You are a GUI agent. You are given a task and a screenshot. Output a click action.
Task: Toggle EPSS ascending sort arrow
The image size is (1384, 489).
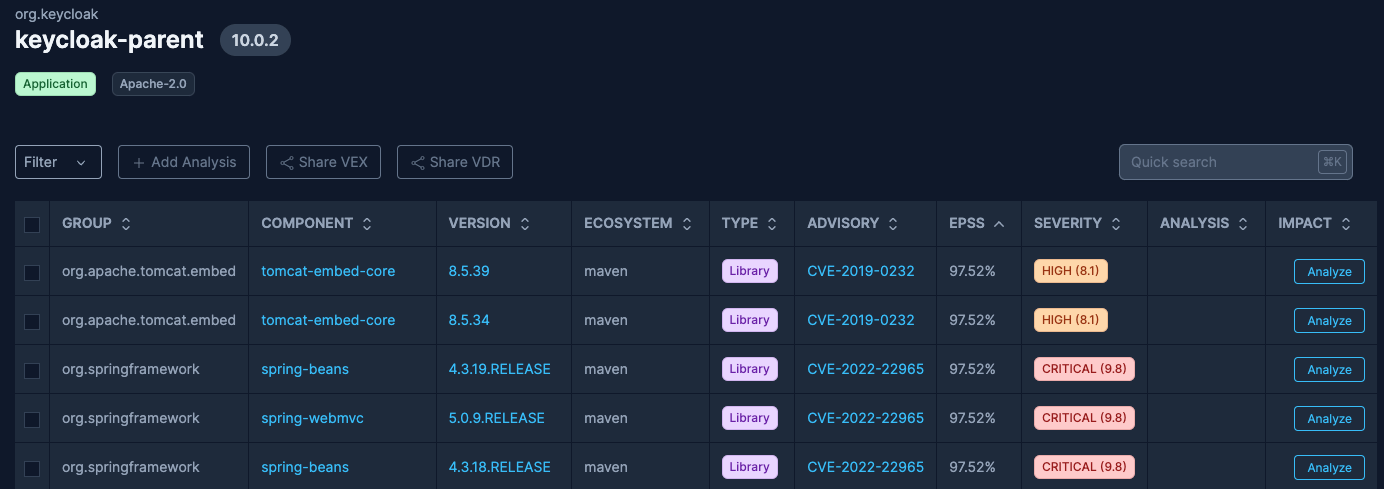[x=999, y=224]
